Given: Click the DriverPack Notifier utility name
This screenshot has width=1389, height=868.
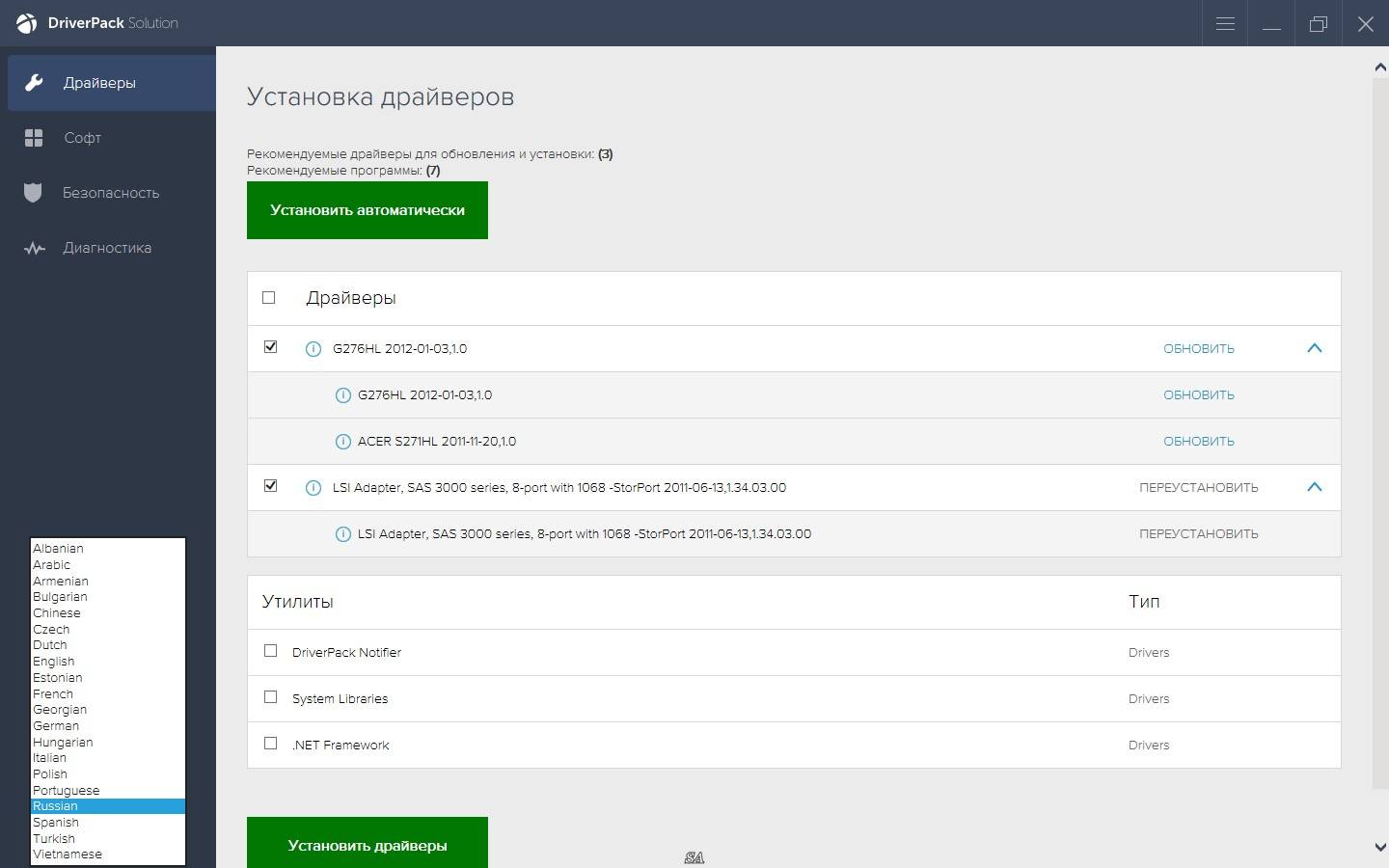Looking at the screenshot, I should pyautogui.click(x=346, y=653).
